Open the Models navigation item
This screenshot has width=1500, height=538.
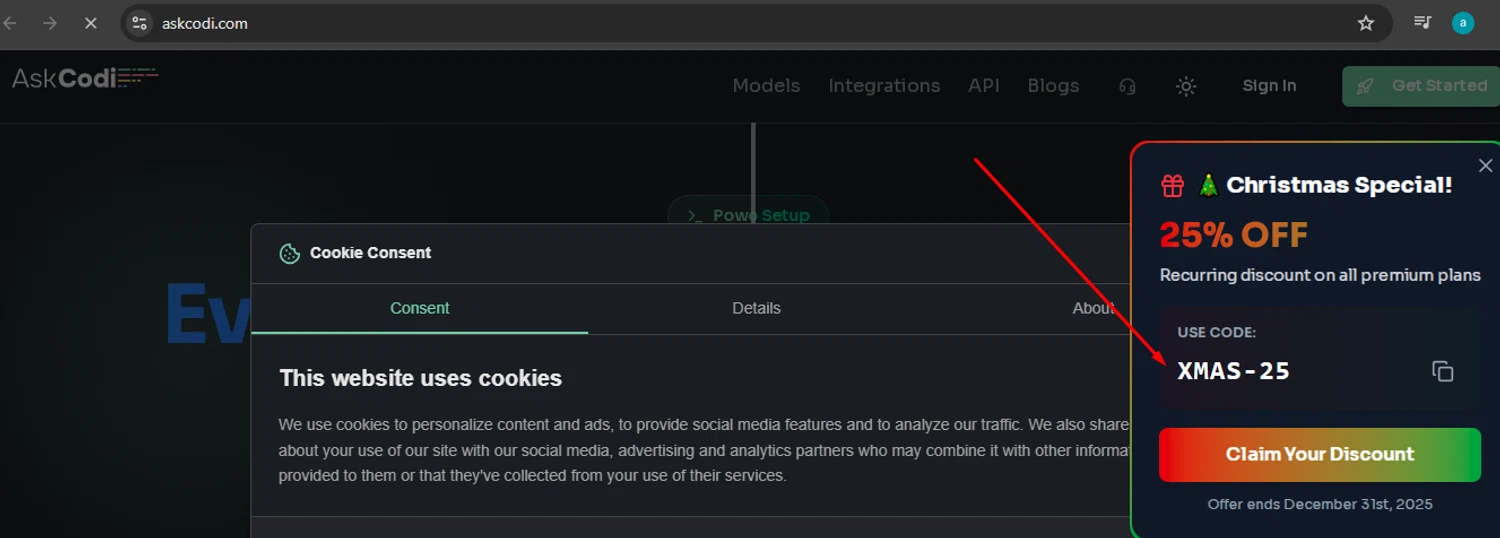pyautogui.click(x=766, y=86)
